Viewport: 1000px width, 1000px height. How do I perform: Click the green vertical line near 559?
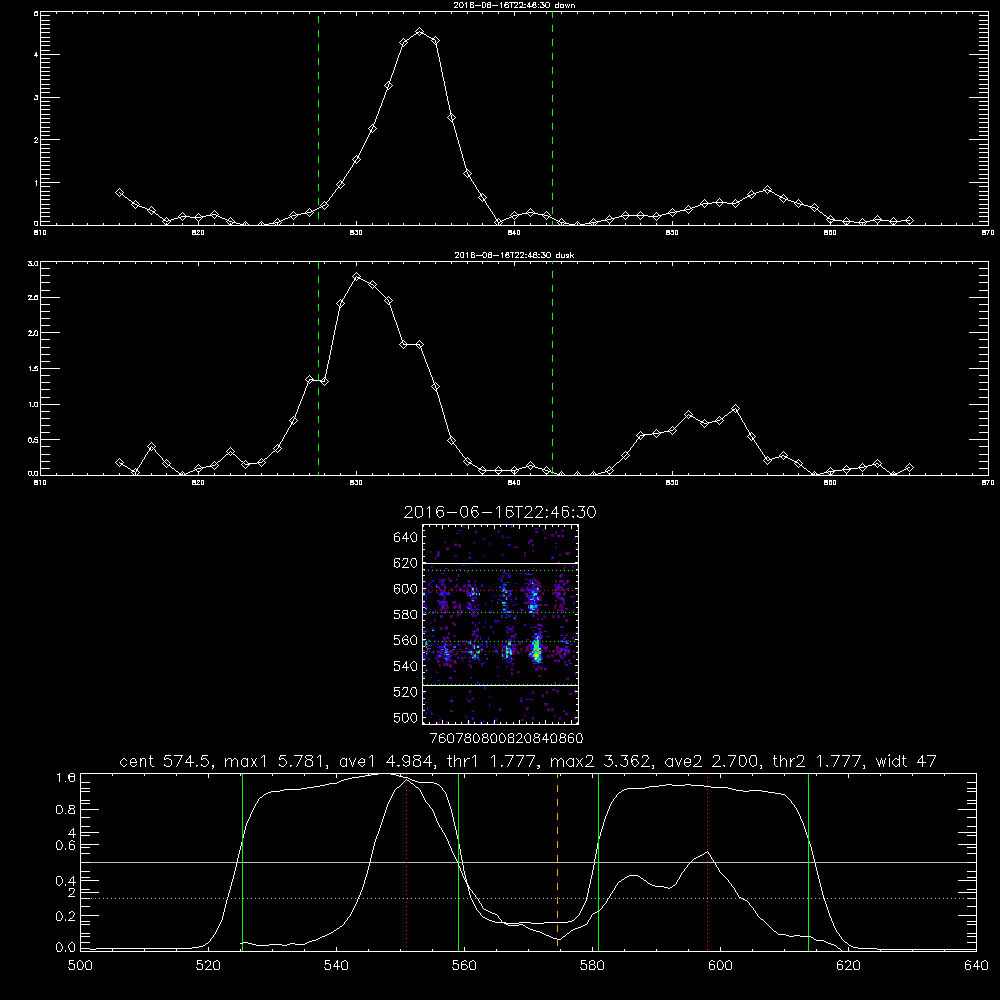pyautogui.click(x=459, y=861)
